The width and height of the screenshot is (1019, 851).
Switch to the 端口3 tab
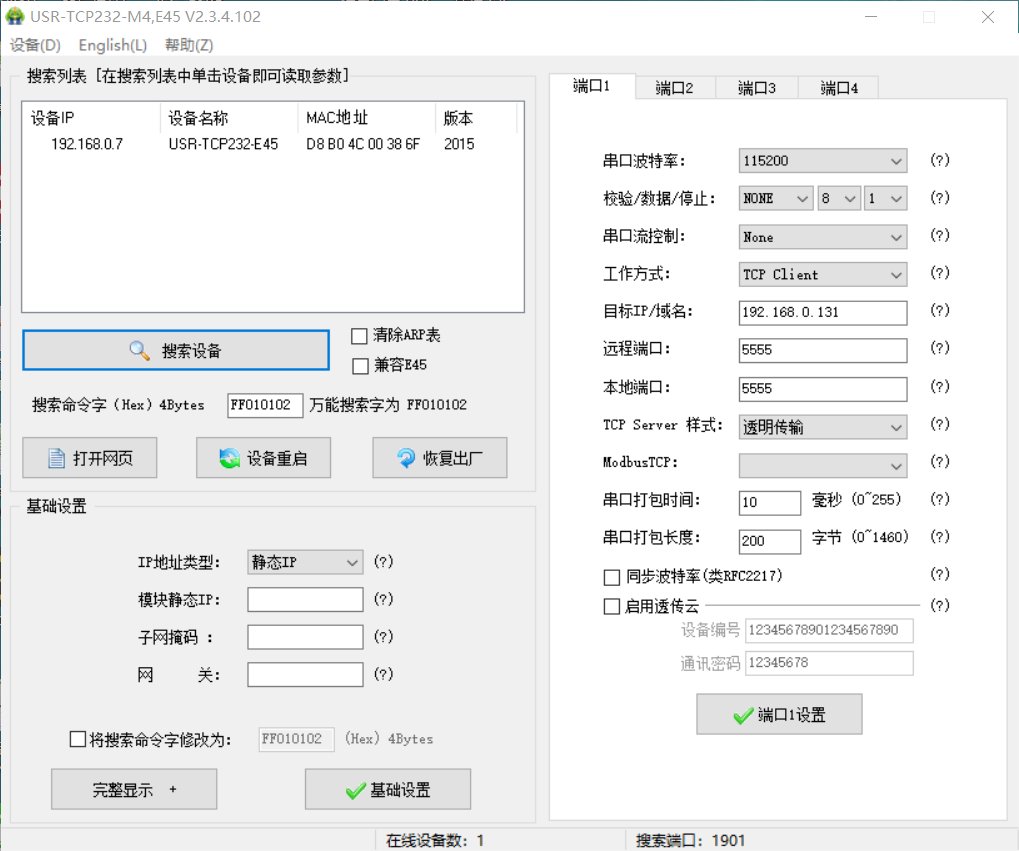756,88
